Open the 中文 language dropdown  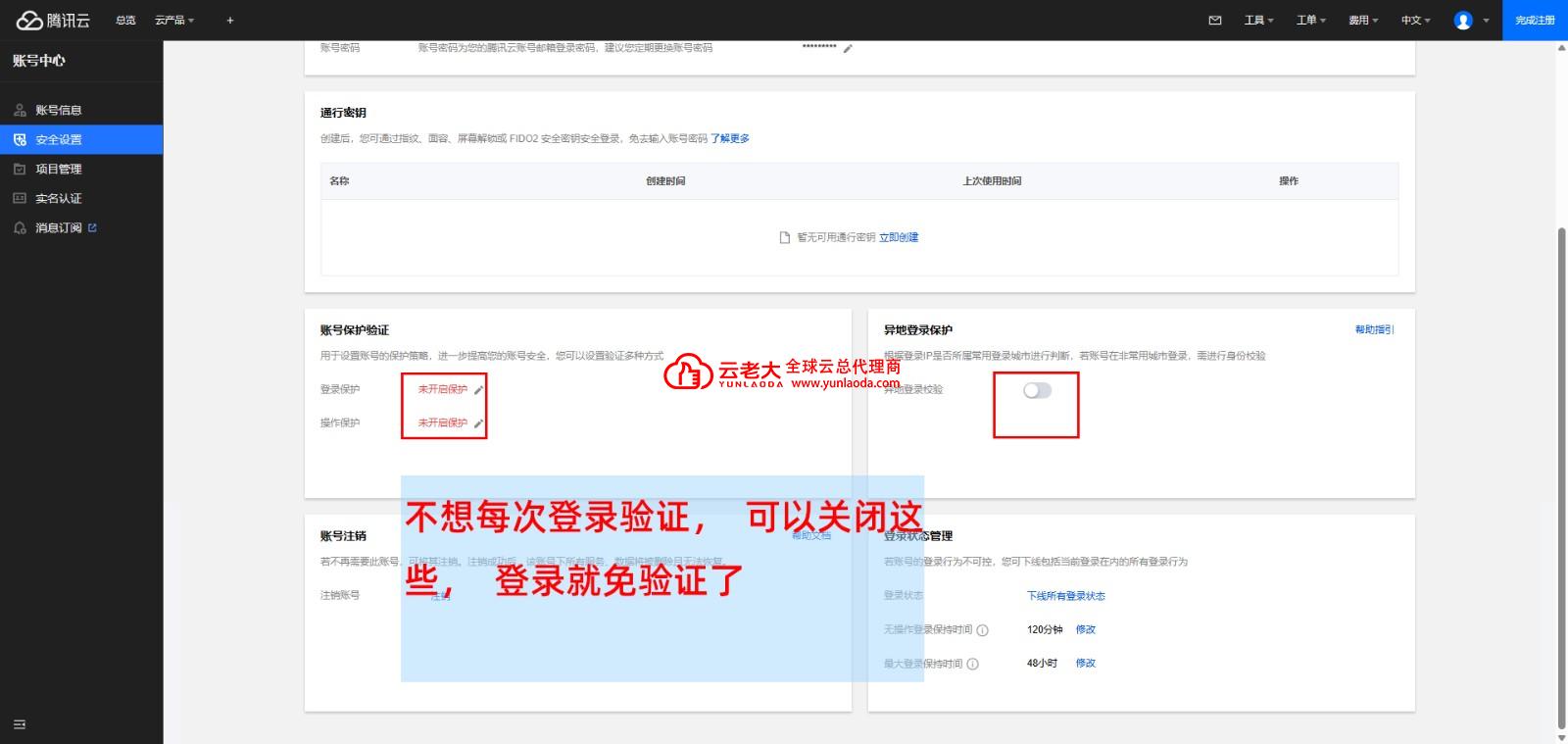tap(1415, 20)
